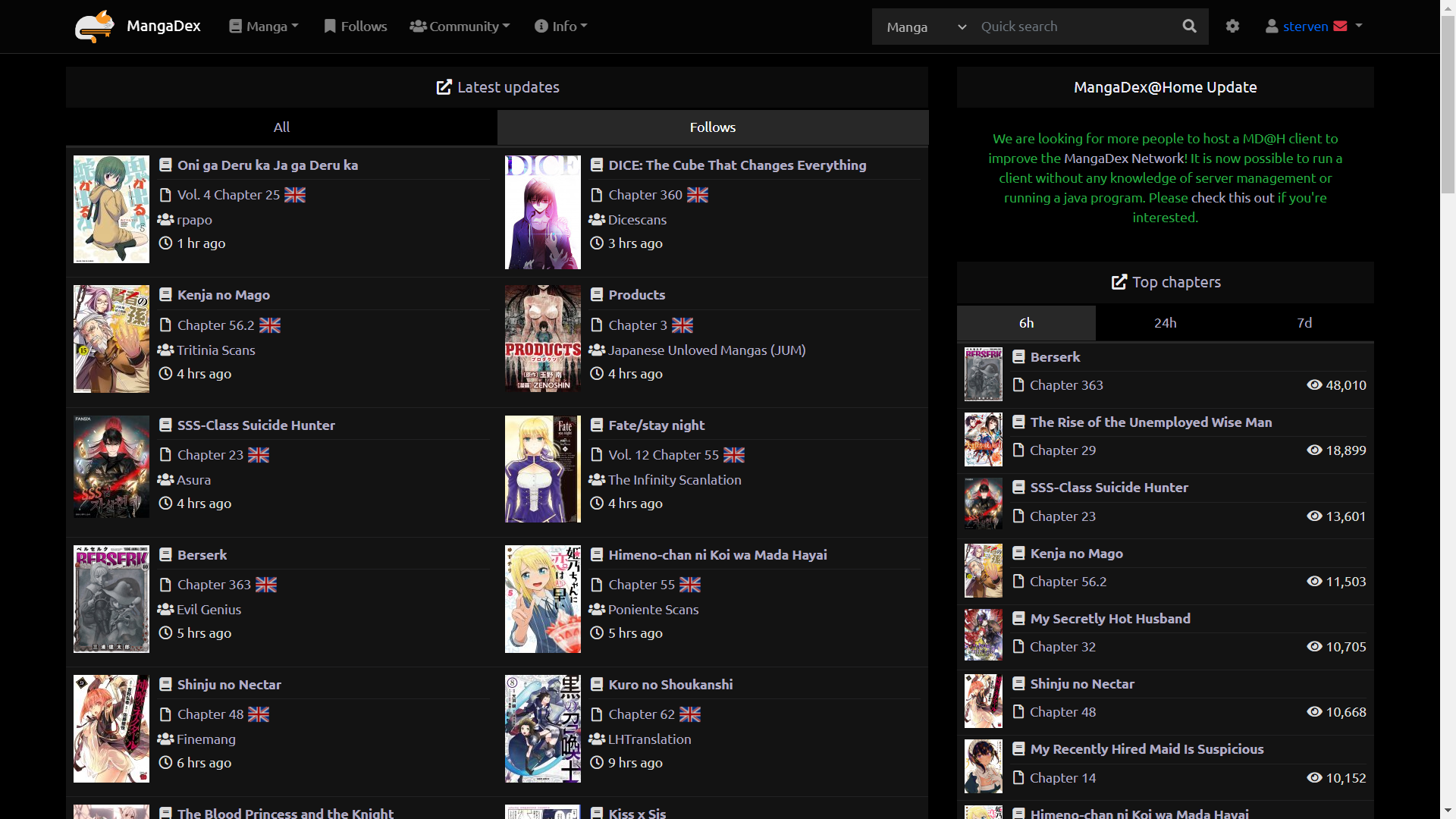Click the UK flag beside Vol. 12 Chapter 55
Viewport: 1456px width, 819px height.
click(x=734, y=455)
